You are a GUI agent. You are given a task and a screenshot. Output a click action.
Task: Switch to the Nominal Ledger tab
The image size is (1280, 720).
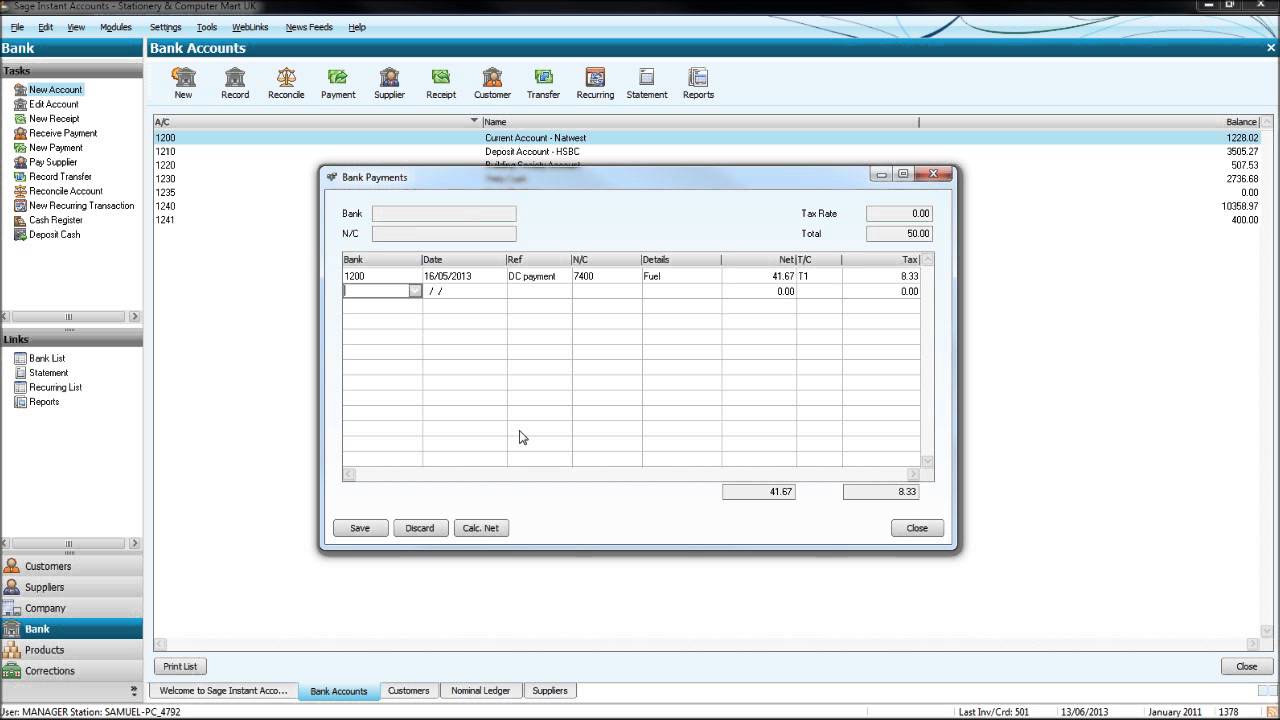click(x=480, y=691)
